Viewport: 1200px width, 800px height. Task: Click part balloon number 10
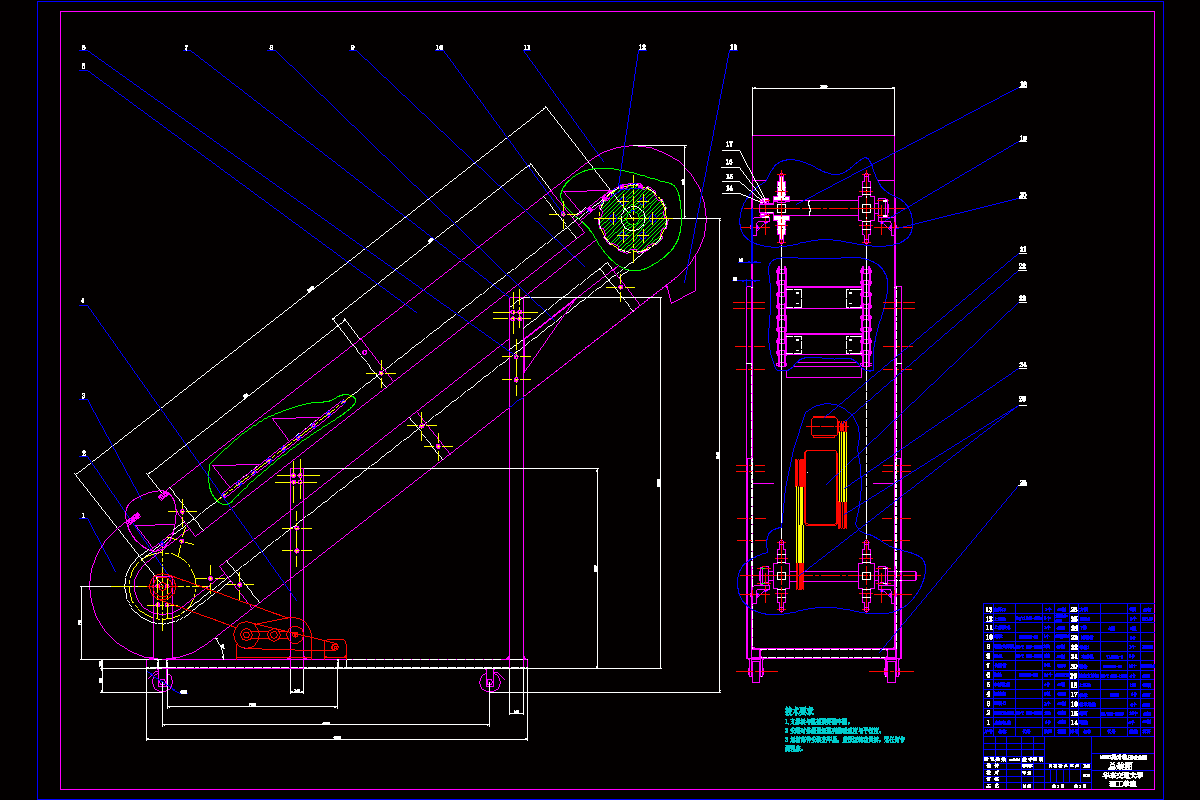point(440,47)
